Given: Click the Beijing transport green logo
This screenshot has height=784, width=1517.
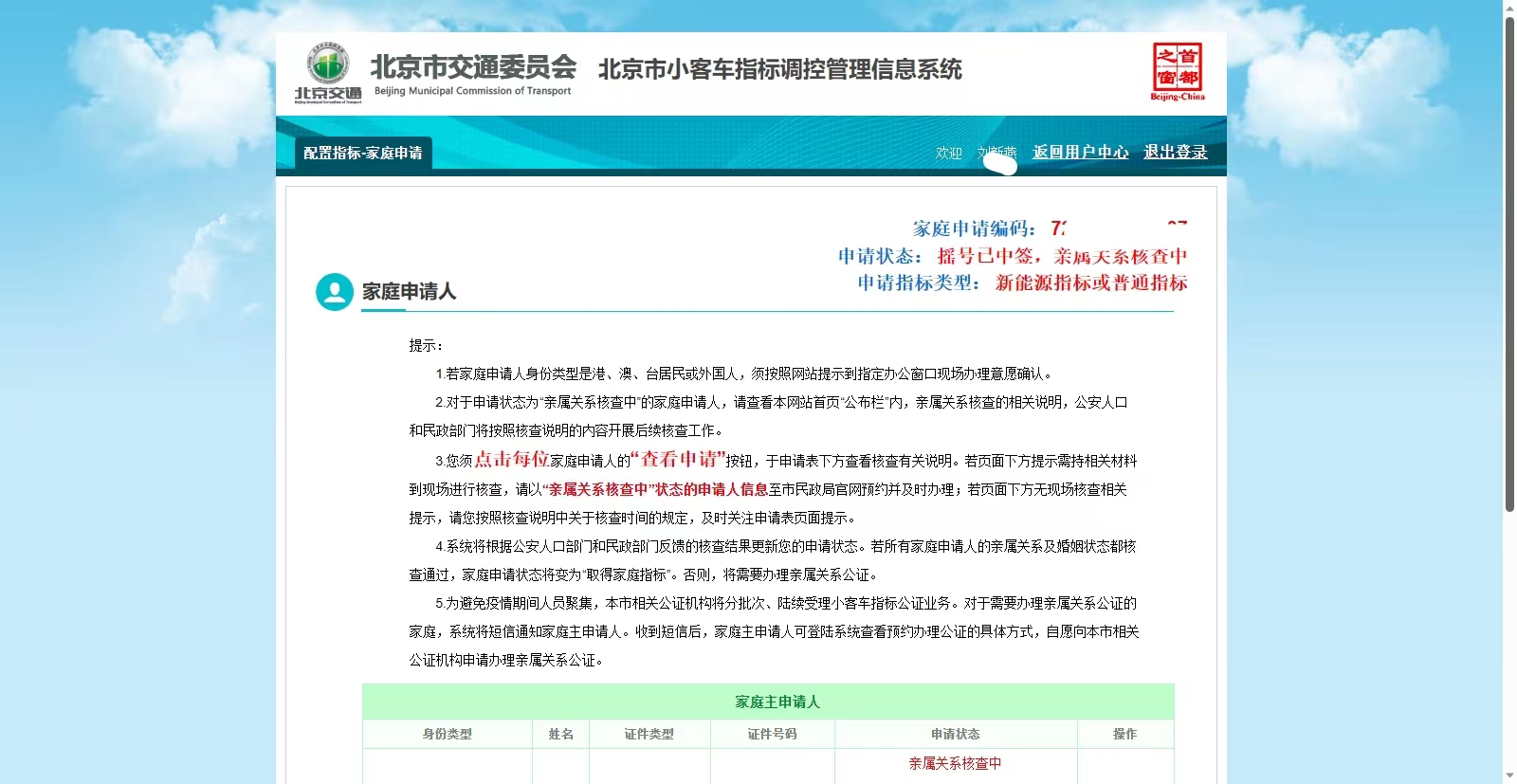Looking at the screenshot, I should (328, 72).
